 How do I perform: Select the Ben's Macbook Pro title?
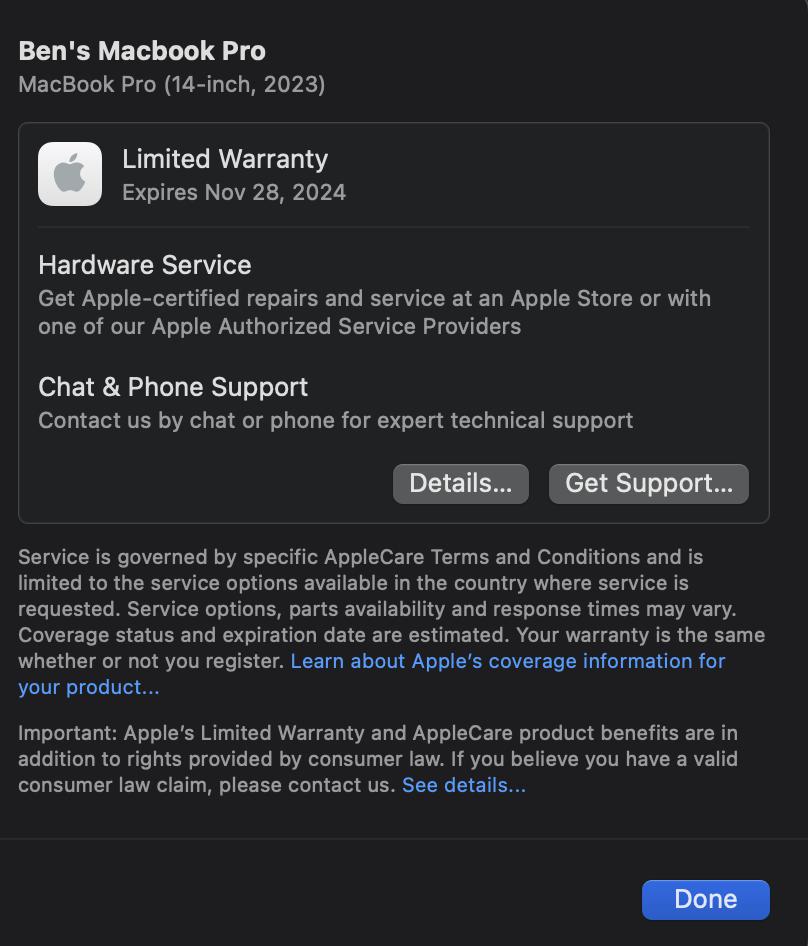pos(142,51)
